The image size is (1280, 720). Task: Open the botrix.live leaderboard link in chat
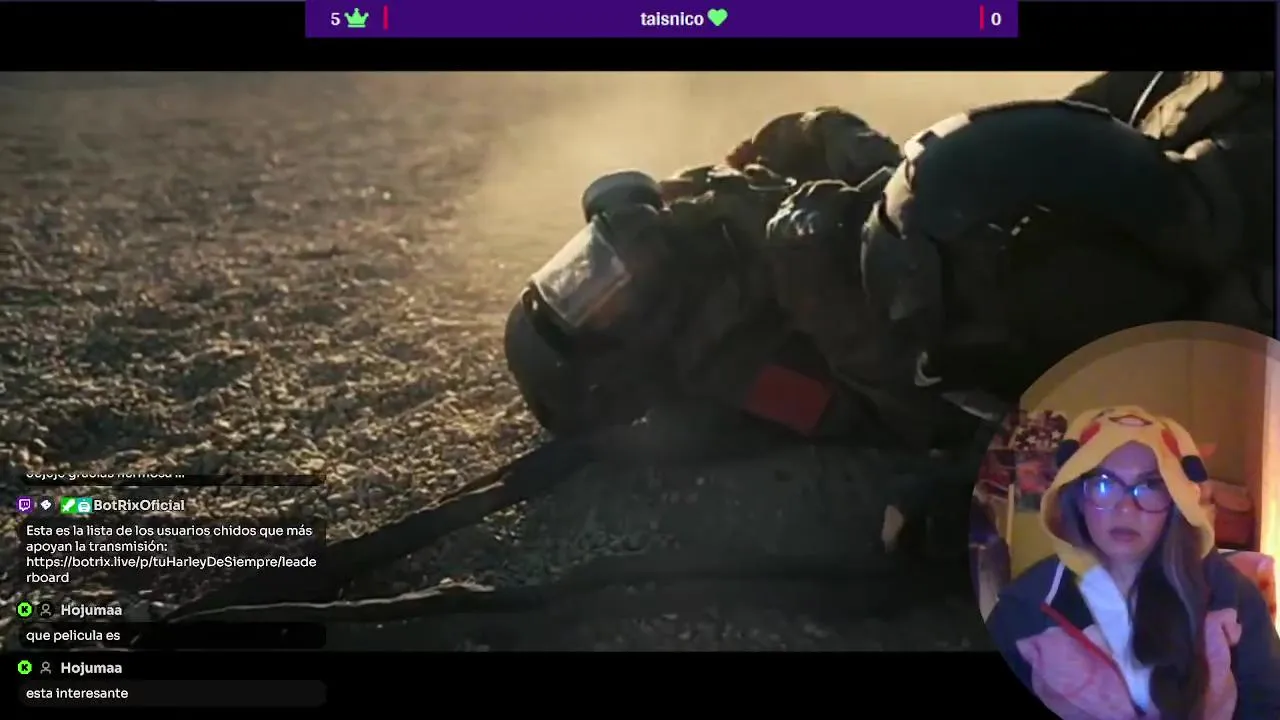[x=171, y=570]
